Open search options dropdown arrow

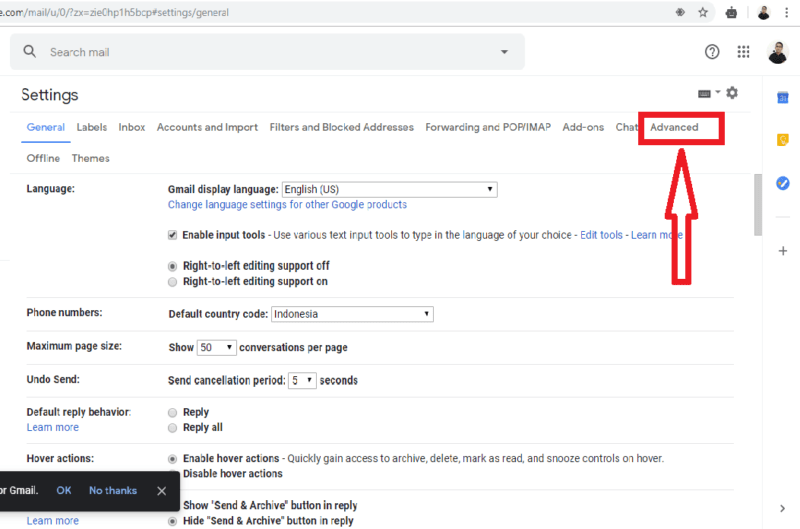point(504,52)
